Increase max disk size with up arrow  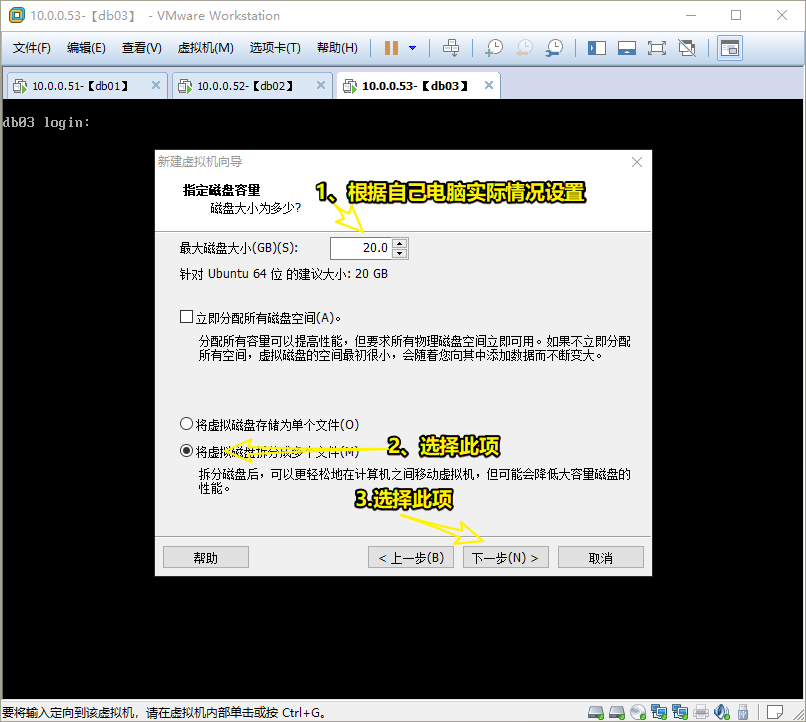point(400,243)
